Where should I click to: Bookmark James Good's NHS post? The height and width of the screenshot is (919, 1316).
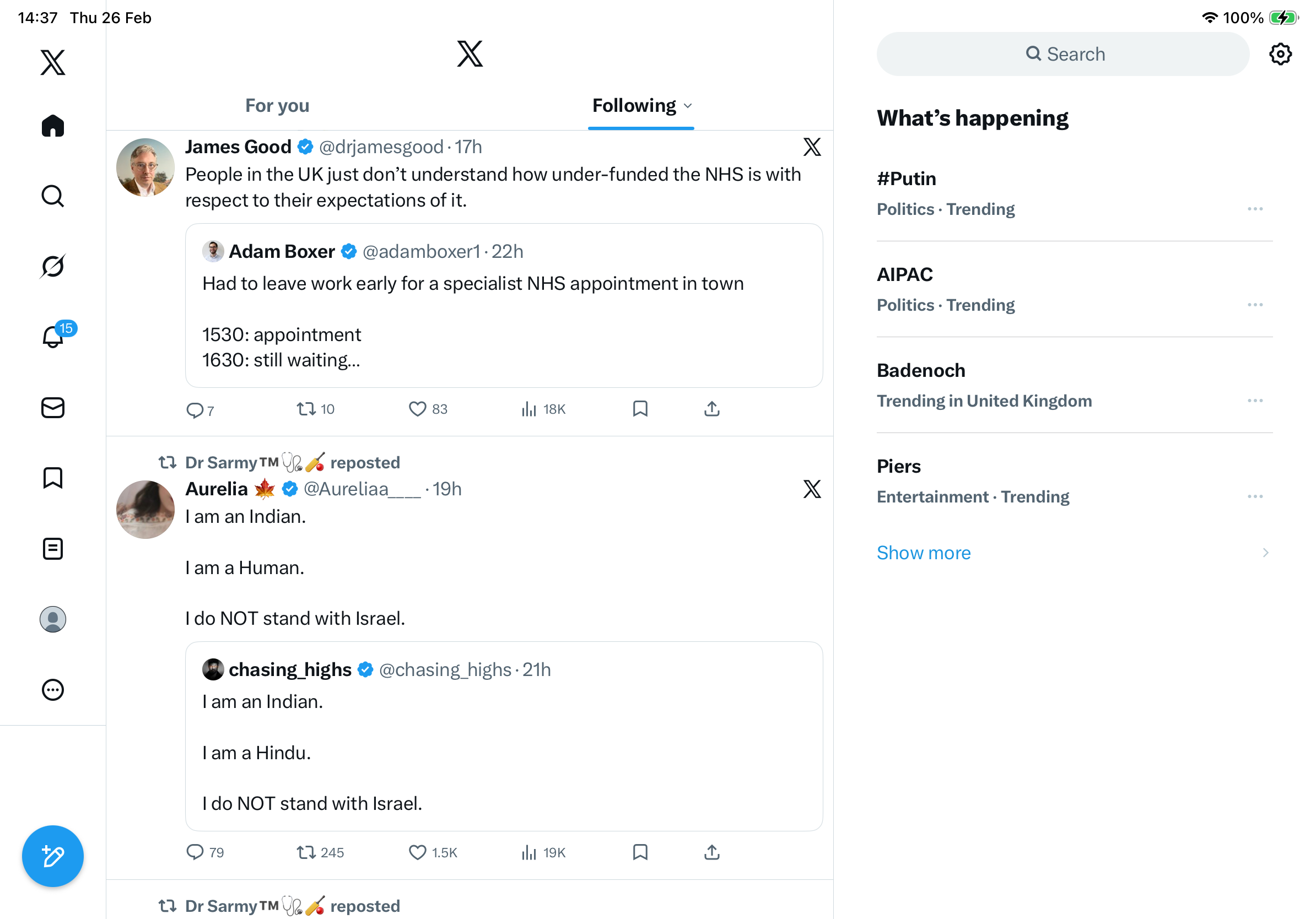[640, 409]
